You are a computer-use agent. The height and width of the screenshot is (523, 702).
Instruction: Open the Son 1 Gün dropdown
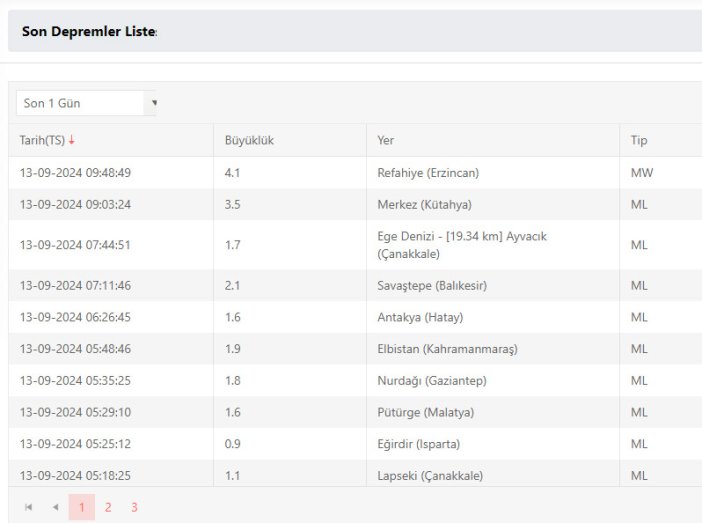[85, 103]
